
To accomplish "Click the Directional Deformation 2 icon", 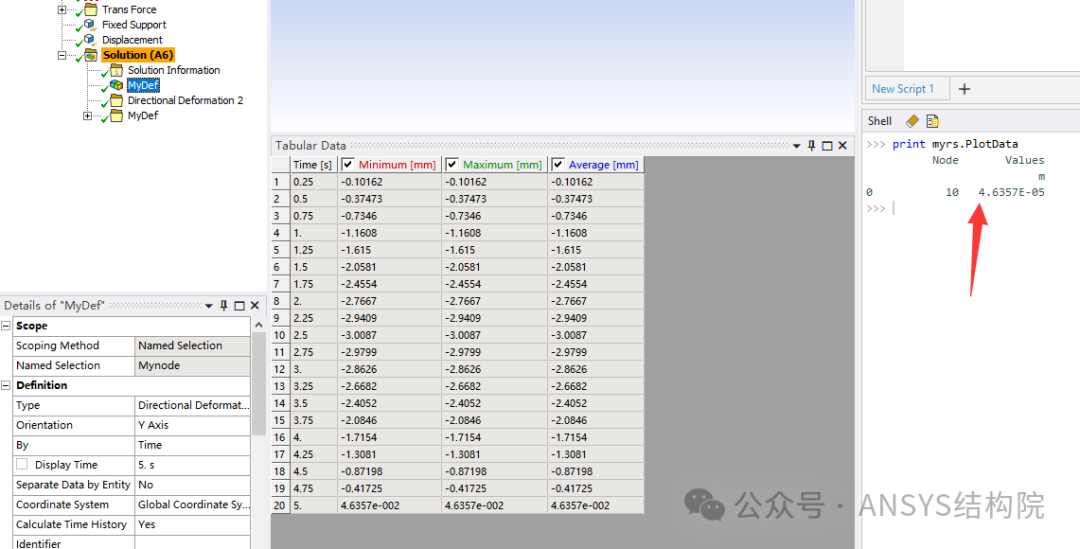I will 116,101.
